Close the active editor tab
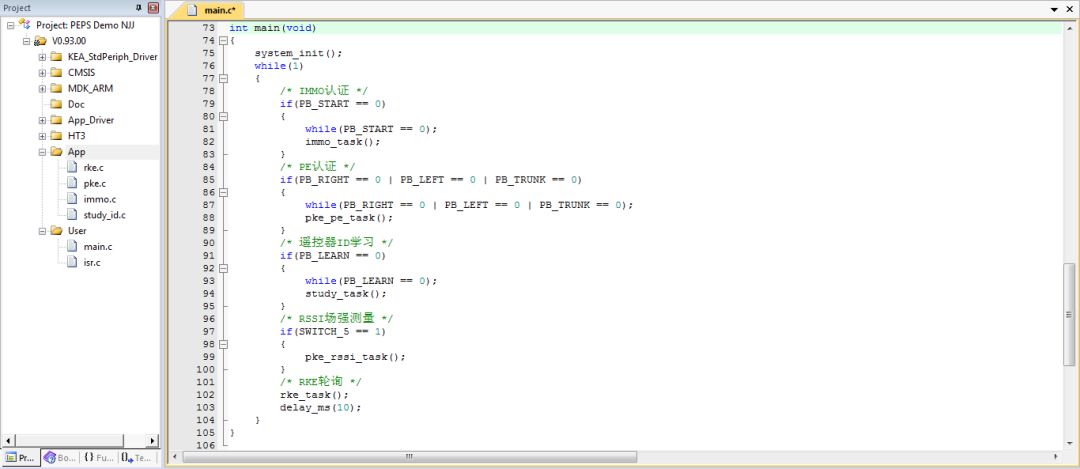Screen dimensions: 1080x469 click(x=1069, y=10)
